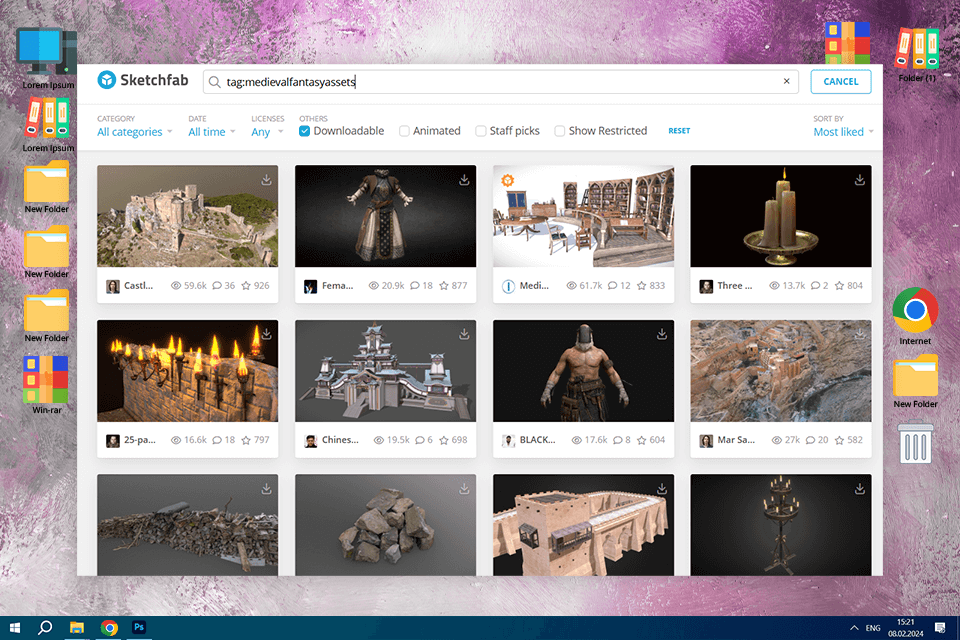
Task: Download the fortress wall model via its icon
Action: coord(662,489)
